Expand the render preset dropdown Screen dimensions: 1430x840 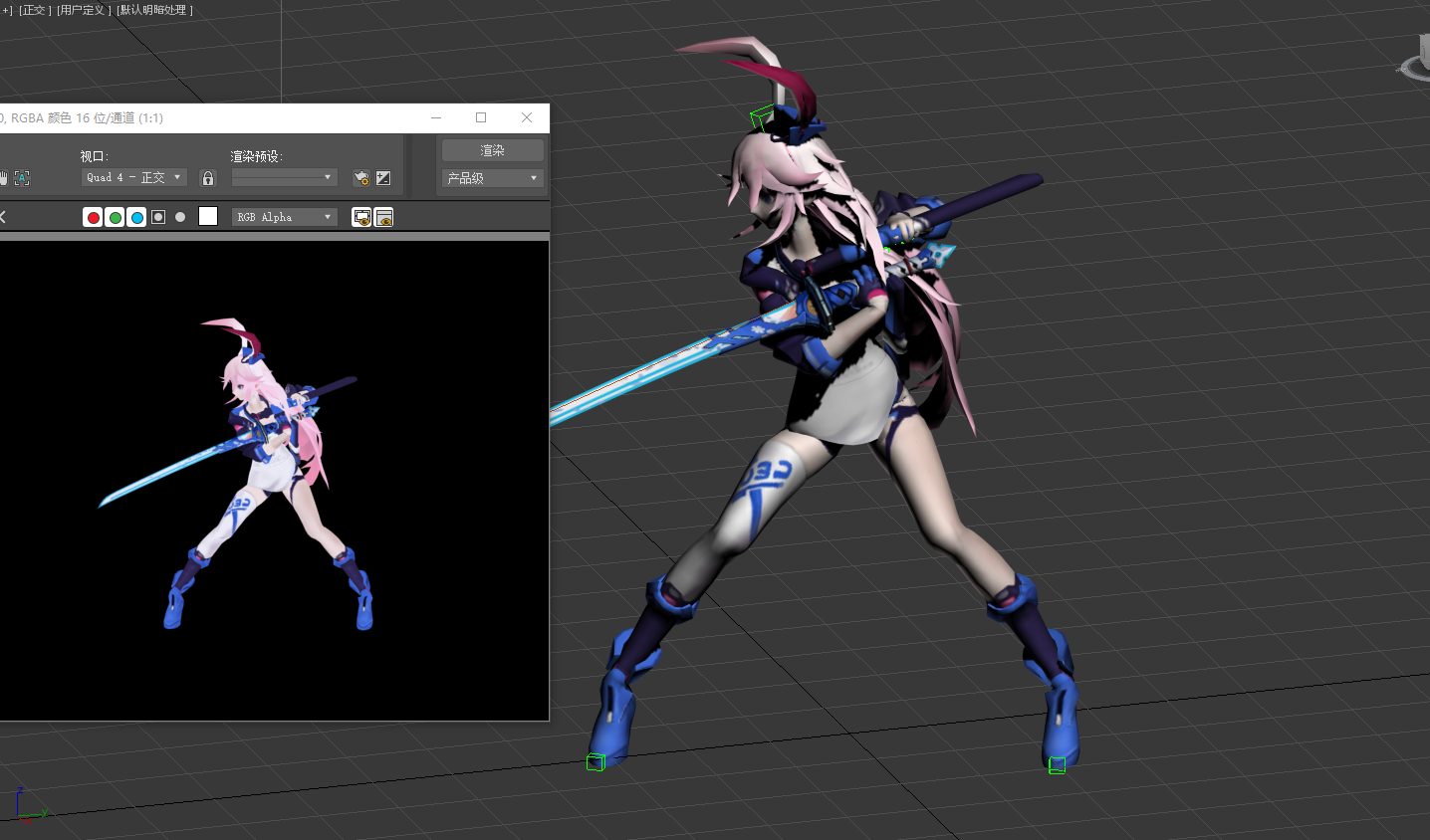pyautogui.click(x=284, y=177)
